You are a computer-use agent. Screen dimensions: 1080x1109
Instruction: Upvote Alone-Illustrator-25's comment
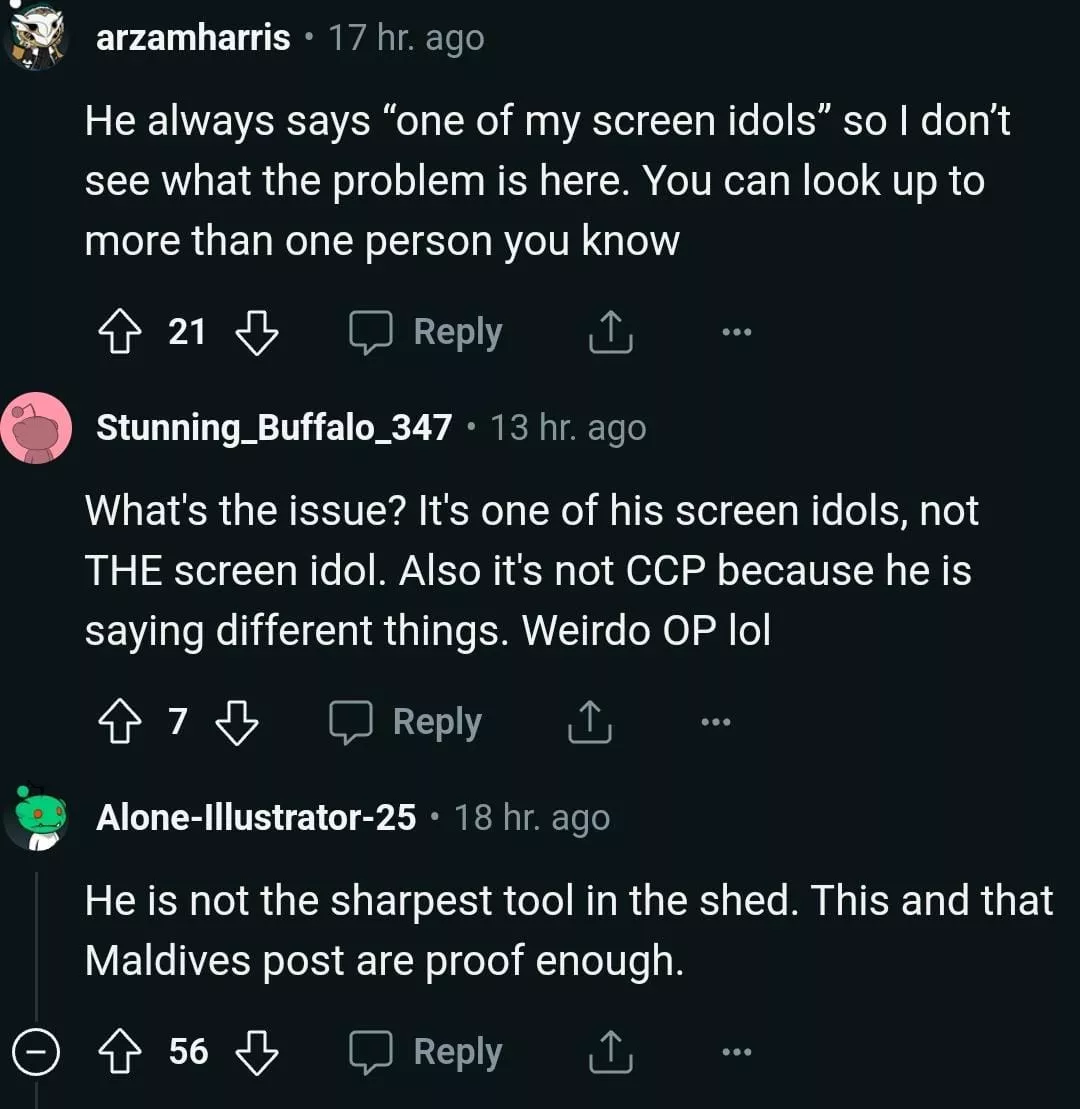120,1052
